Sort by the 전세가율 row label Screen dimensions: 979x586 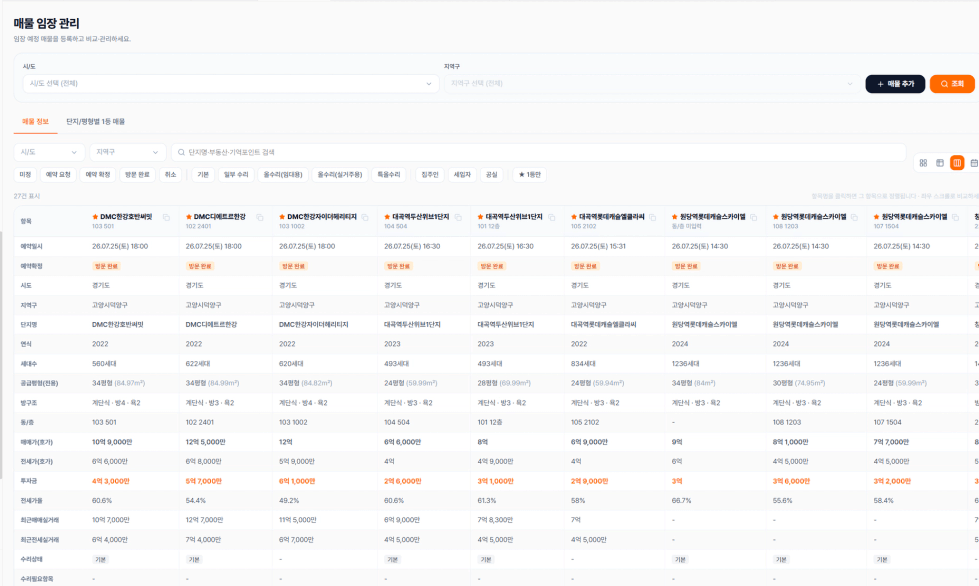31,501
